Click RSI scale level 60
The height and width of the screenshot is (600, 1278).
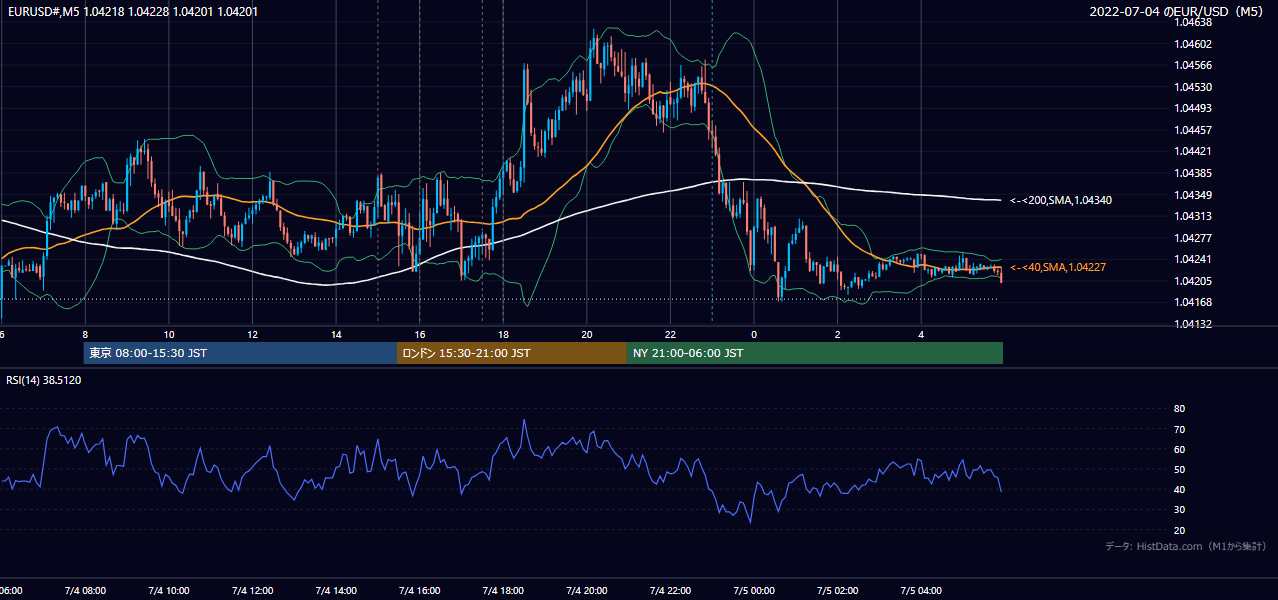pyautogui.click(x=1179, y=449)
